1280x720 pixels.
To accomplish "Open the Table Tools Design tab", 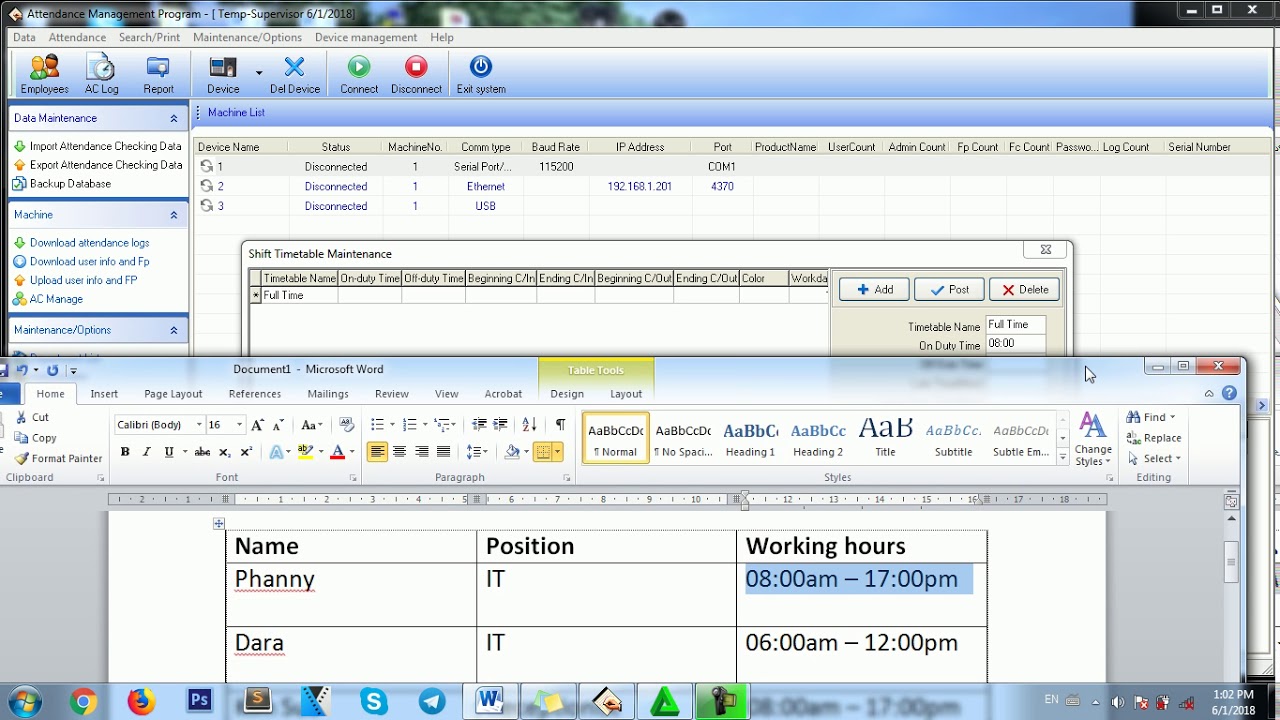I will pos(567,394).
